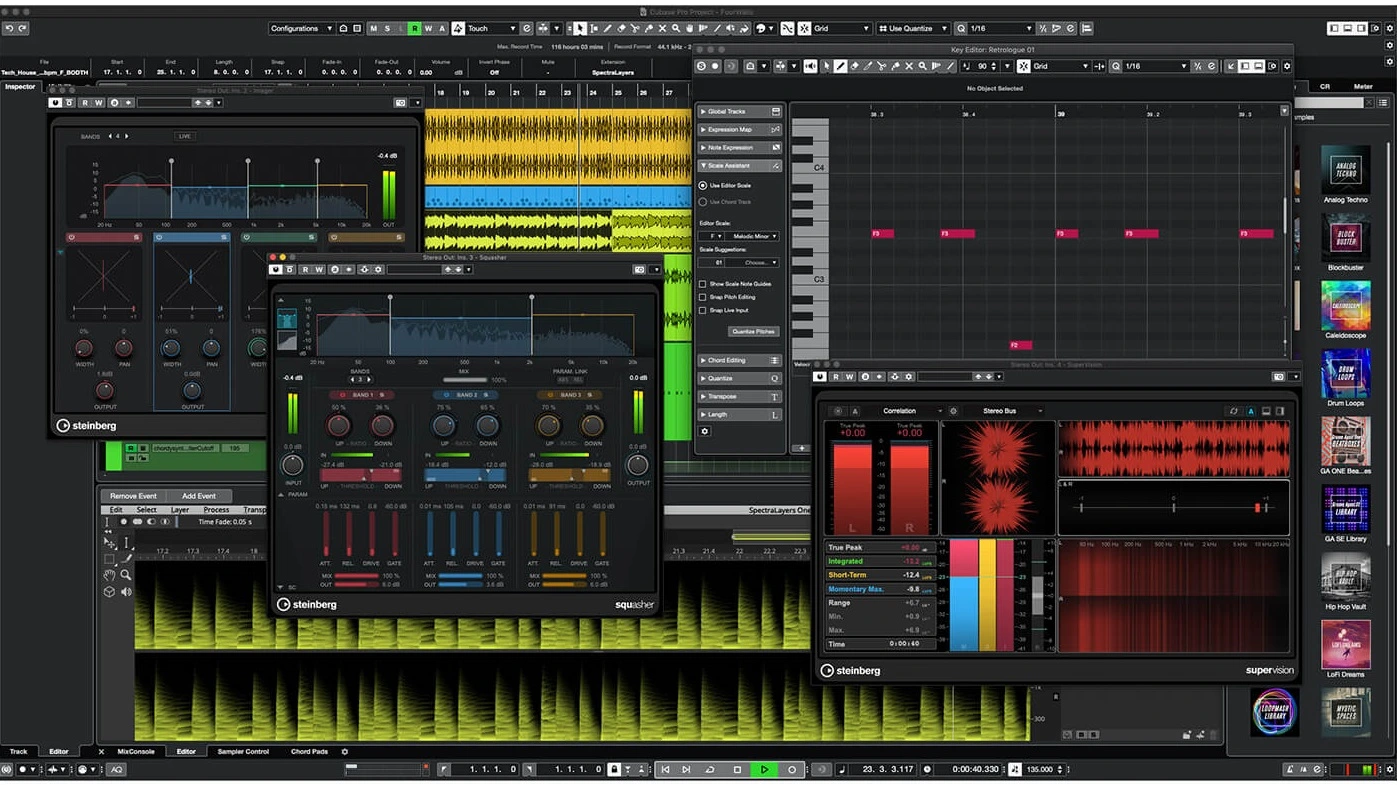Image resolution: width=1397 pixels, height=785 pixels.
Task: Switch to the MixConsole tab
Action: click(136, 752)
